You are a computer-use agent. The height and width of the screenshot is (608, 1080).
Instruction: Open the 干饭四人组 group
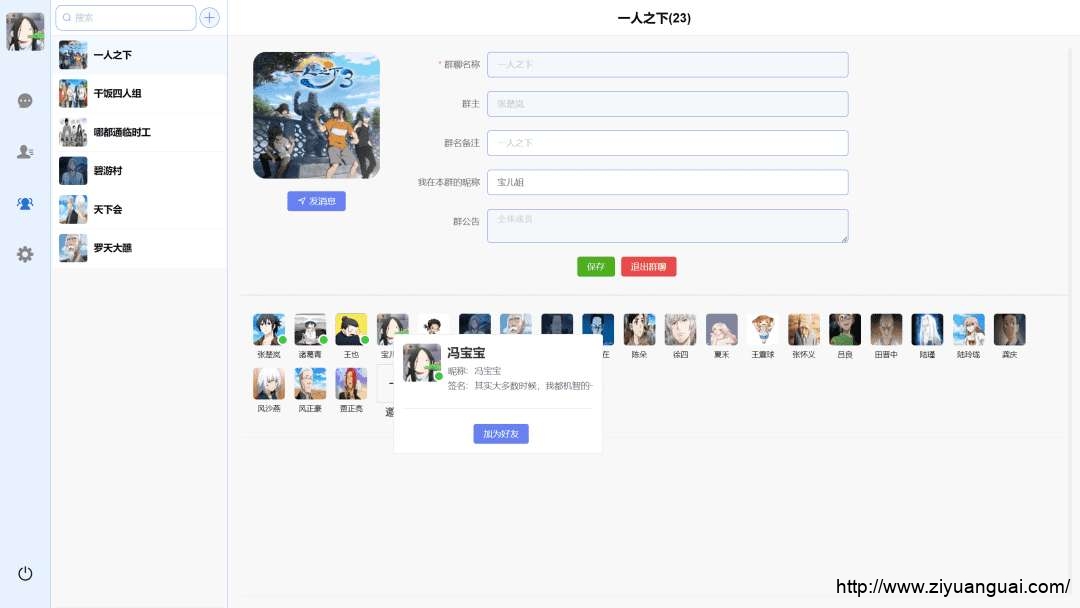click(139, 94)
